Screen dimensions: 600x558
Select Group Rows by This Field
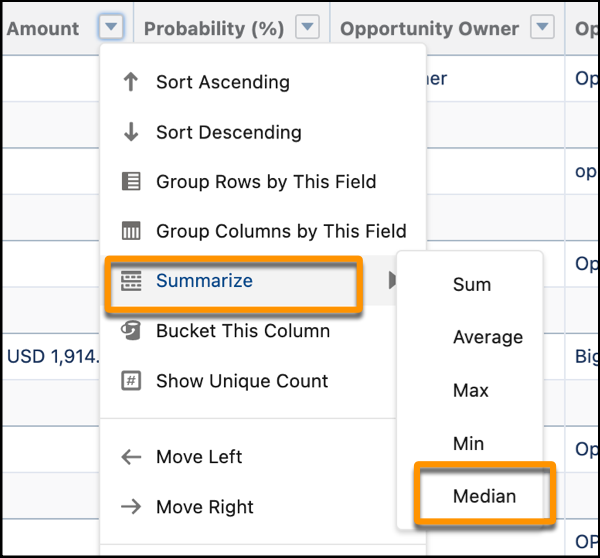point(266,182)
